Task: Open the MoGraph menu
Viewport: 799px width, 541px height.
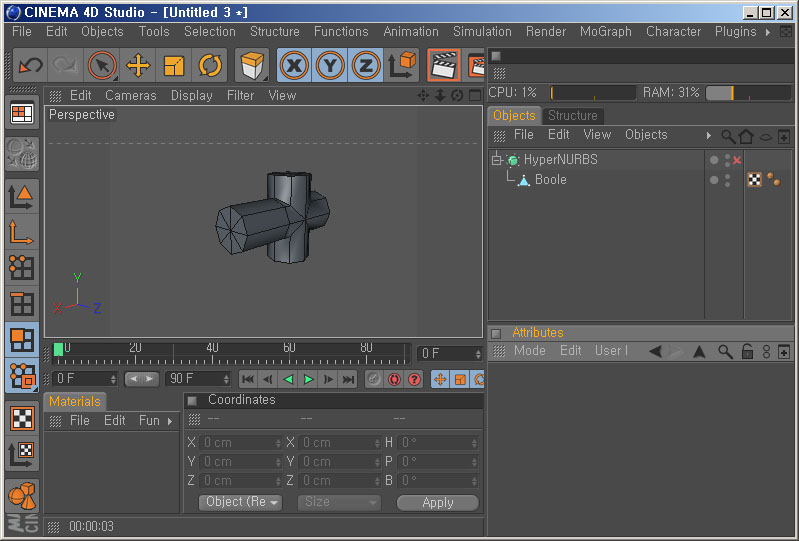Action: click(x=605, y=32)
